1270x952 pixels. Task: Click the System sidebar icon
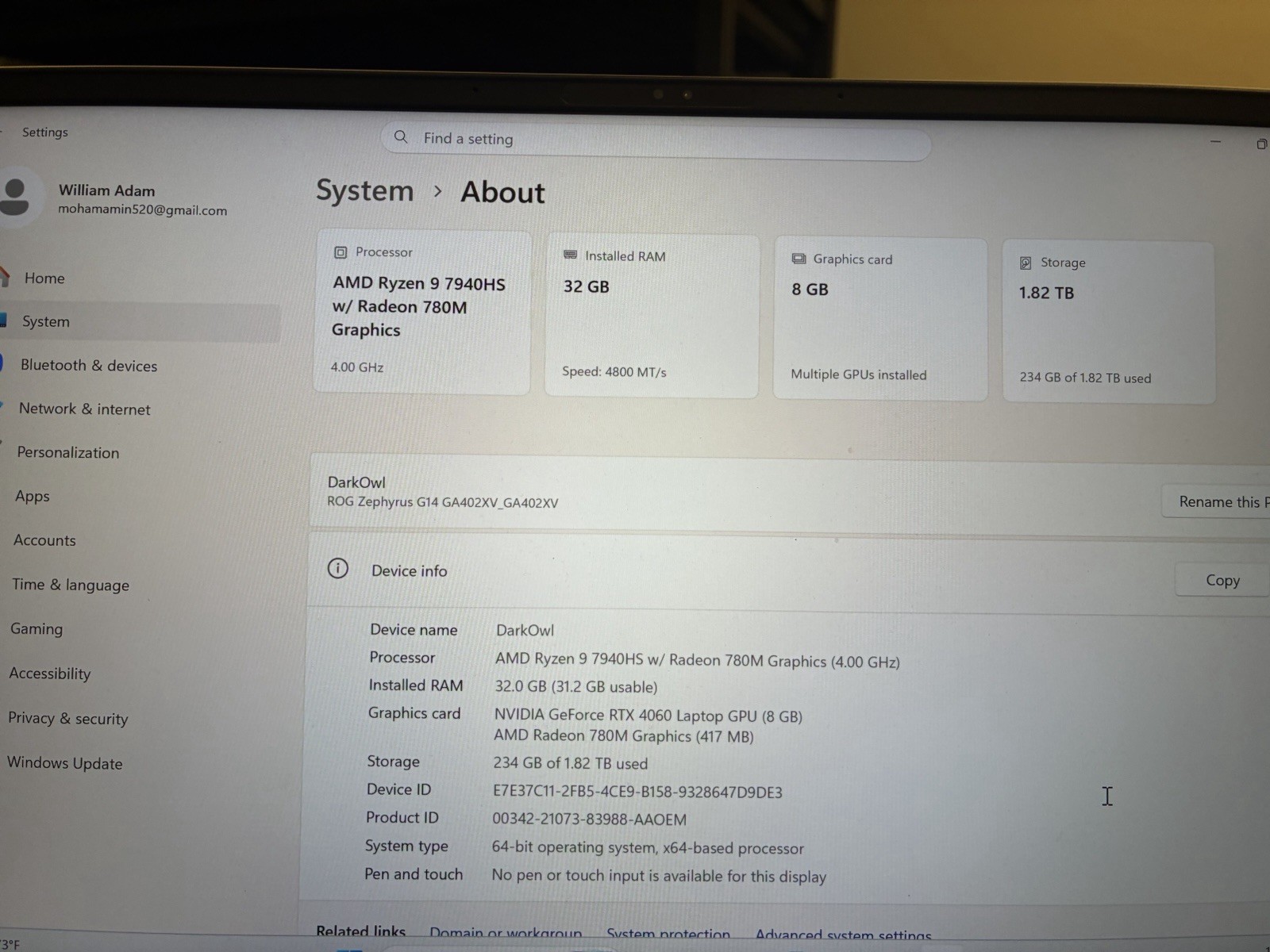(3, 321)
